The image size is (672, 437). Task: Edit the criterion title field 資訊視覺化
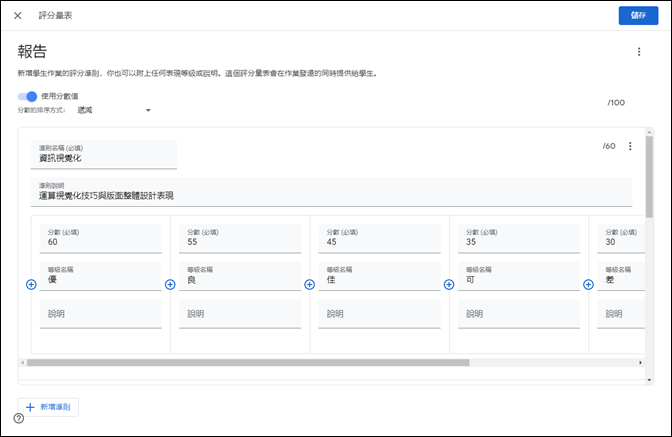(104, 154)
